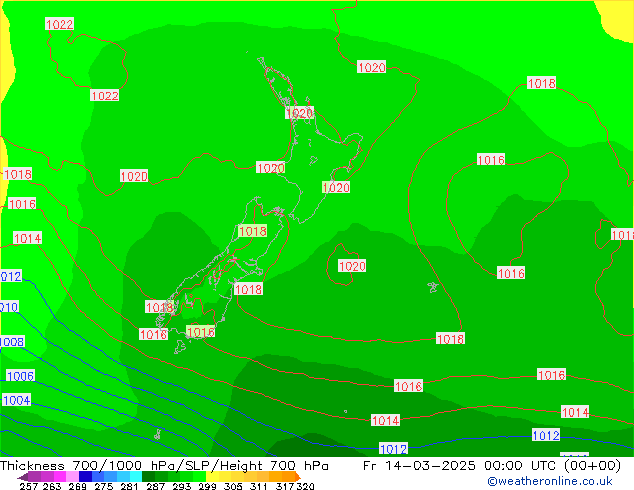Click the cut-off blue '010' label
This screenshot has height=490, width=634.
click(x=9, y=307)
